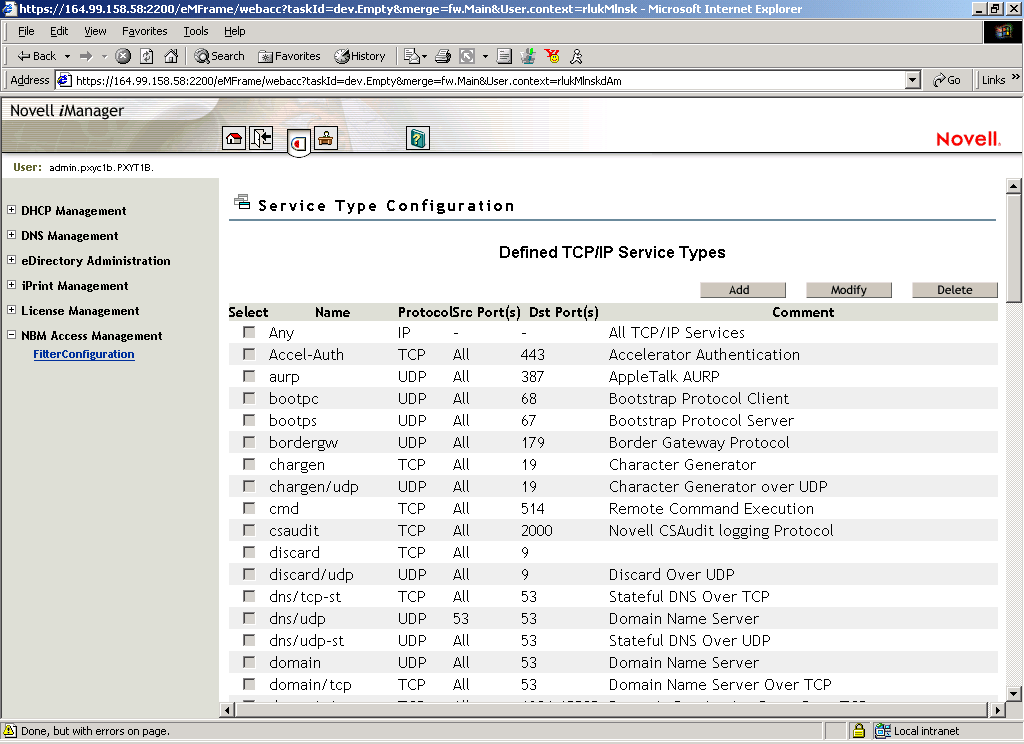
Task: Click the browser Refresh icon
Action: [147, 56]
